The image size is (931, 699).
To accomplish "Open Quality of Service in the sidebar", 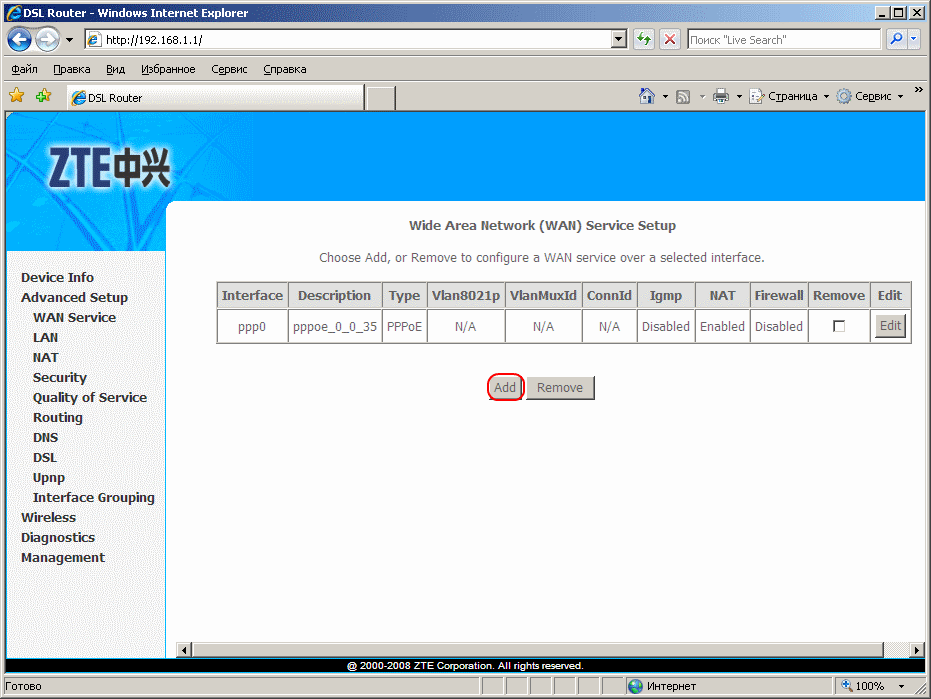I will click(89, 397).
